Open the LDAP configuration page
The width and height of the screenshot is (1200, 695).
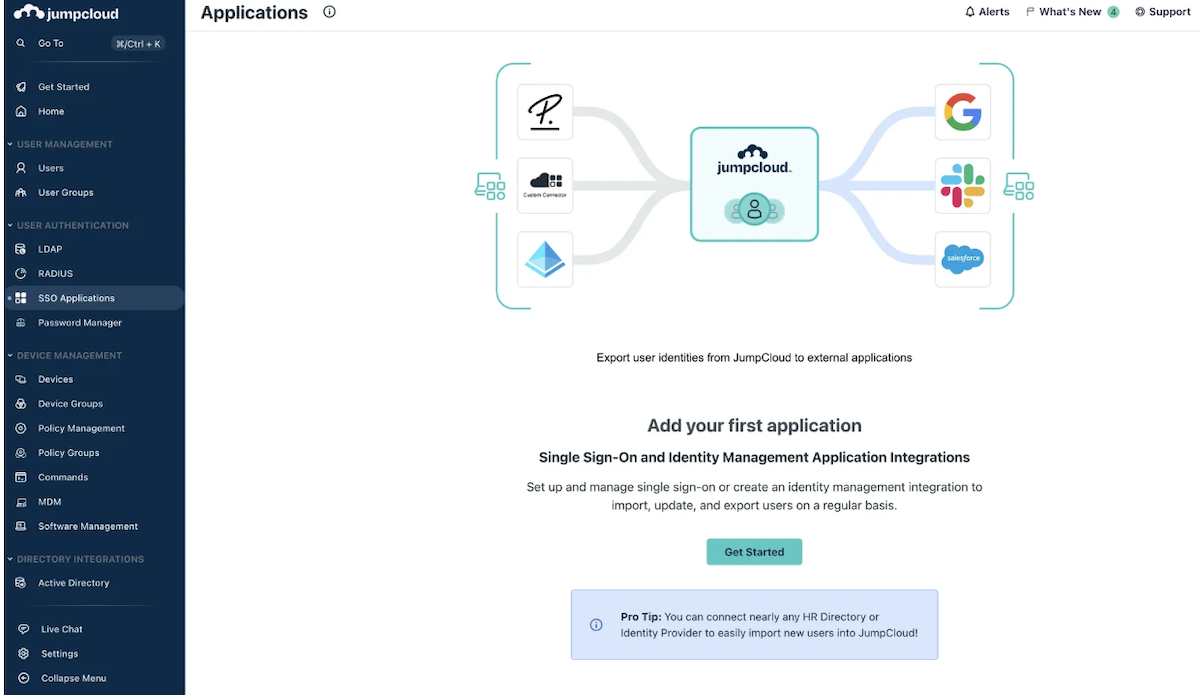pyautogui.click(x=48, y=248)
